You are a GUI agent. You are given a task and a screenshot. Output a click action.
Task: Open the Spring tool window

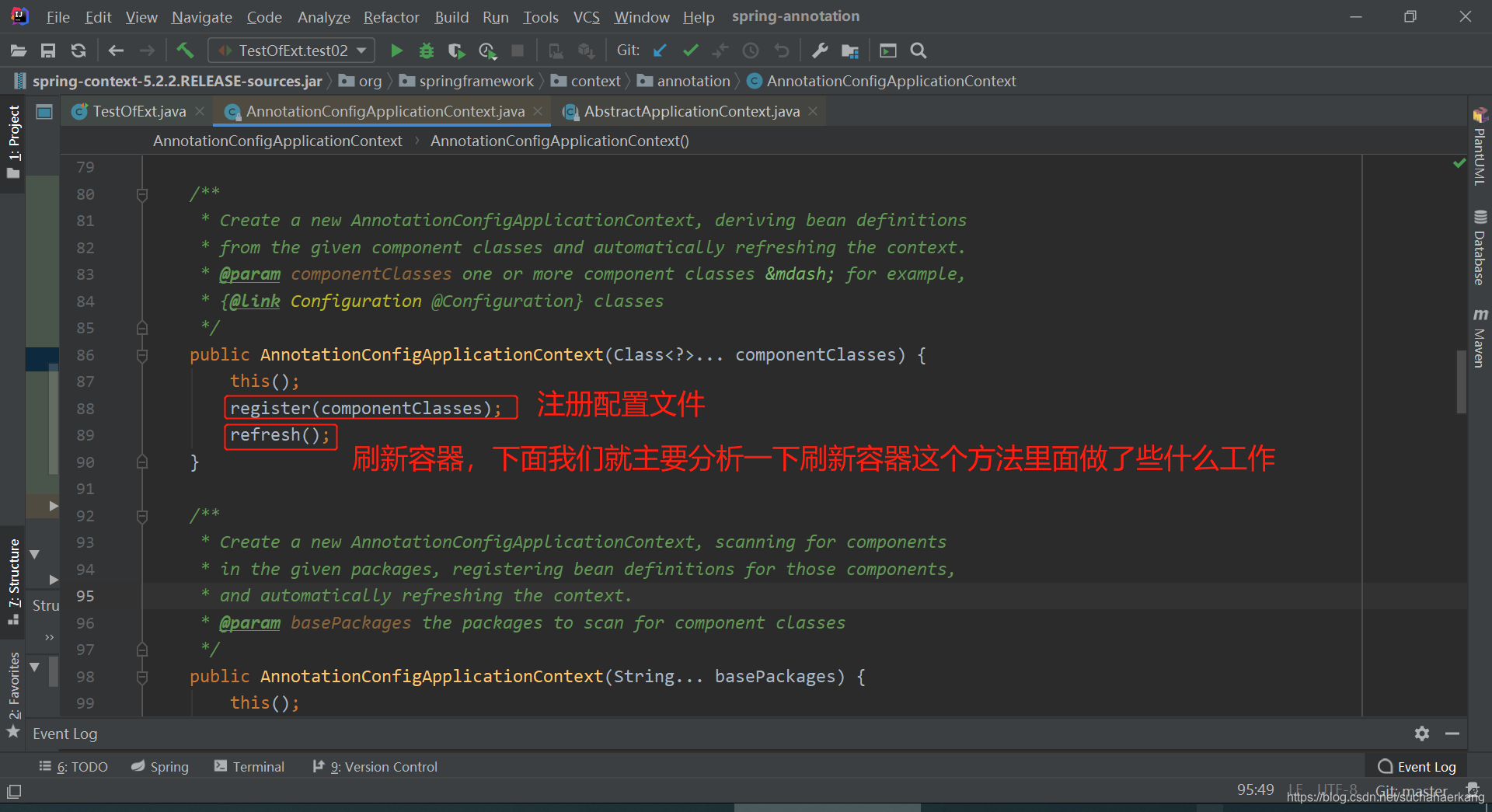[160, 767]
